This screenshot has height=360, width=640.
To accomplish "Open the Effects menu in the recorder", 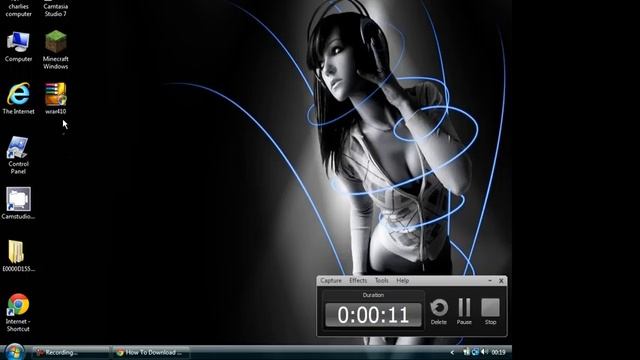I will [358, 280].
